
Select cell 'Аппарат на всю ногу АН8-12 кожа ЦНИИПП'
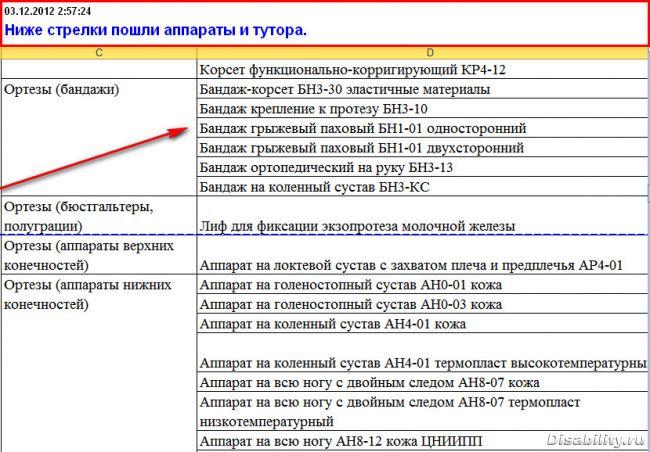423,440
